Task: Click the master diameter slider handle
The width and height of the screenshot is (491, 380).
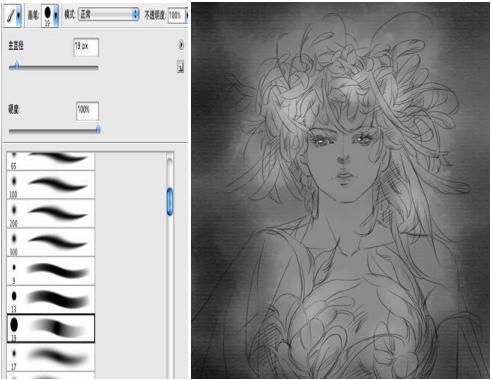Action: [x=16, y=66]
